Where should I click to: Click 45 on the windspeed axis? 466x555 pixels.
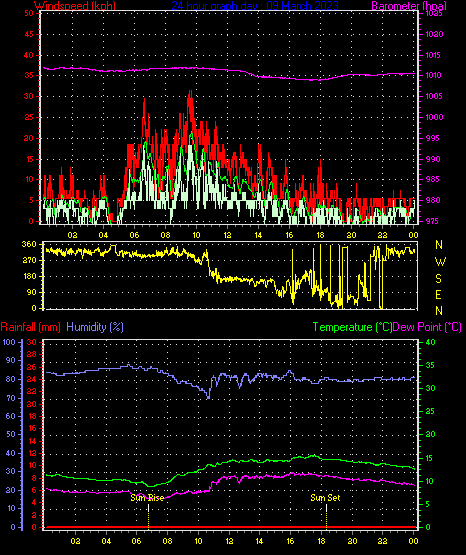[x=29, y=34]
